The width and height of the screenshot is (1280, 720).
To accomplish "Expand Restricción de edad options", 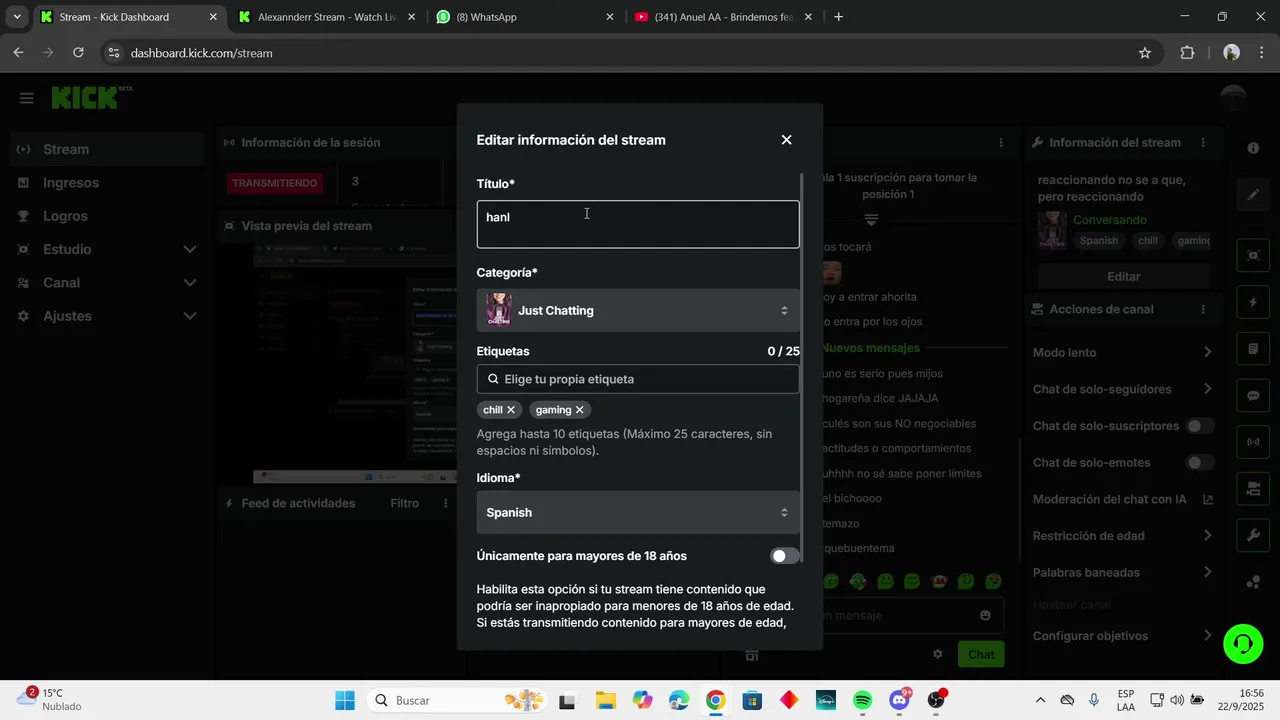I will (1207, 536).
